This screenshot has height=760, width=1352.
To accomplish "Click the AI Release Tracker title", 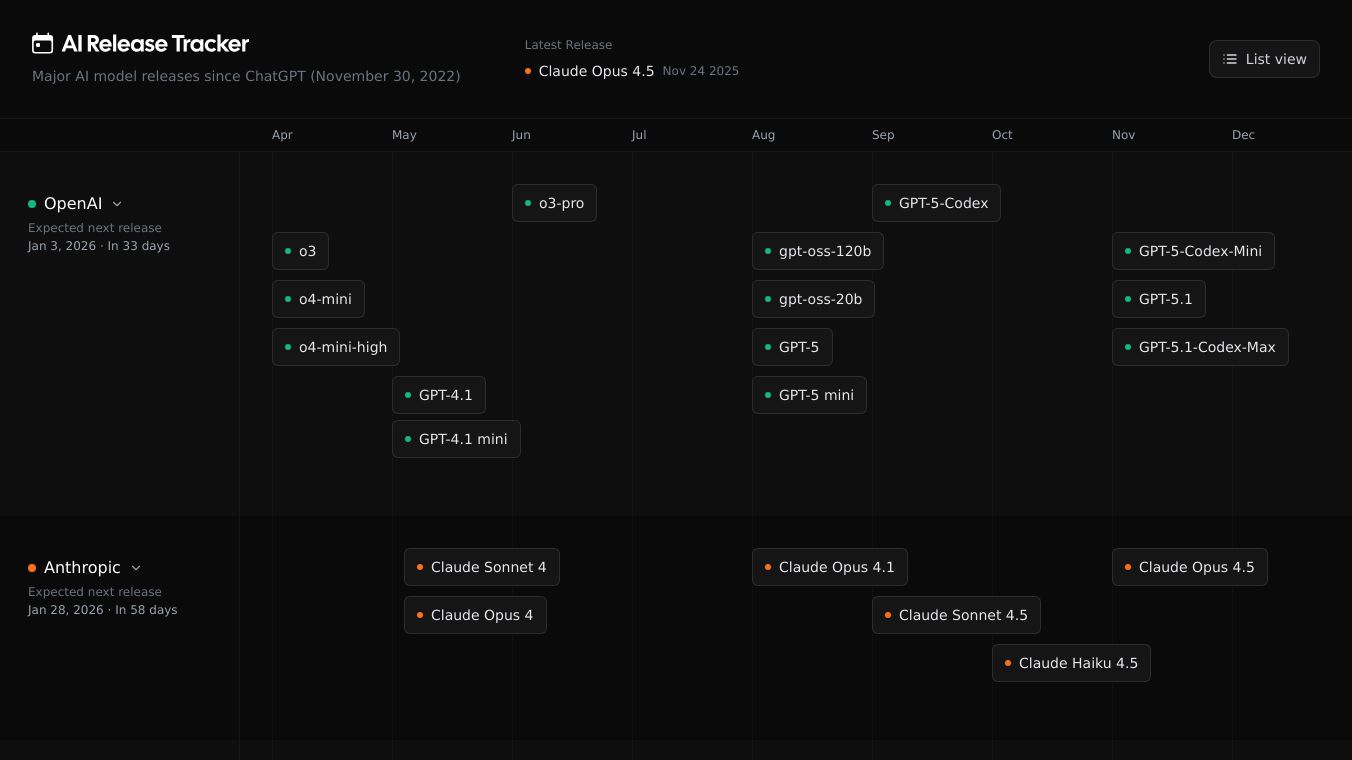I will (x=155, y=43).
